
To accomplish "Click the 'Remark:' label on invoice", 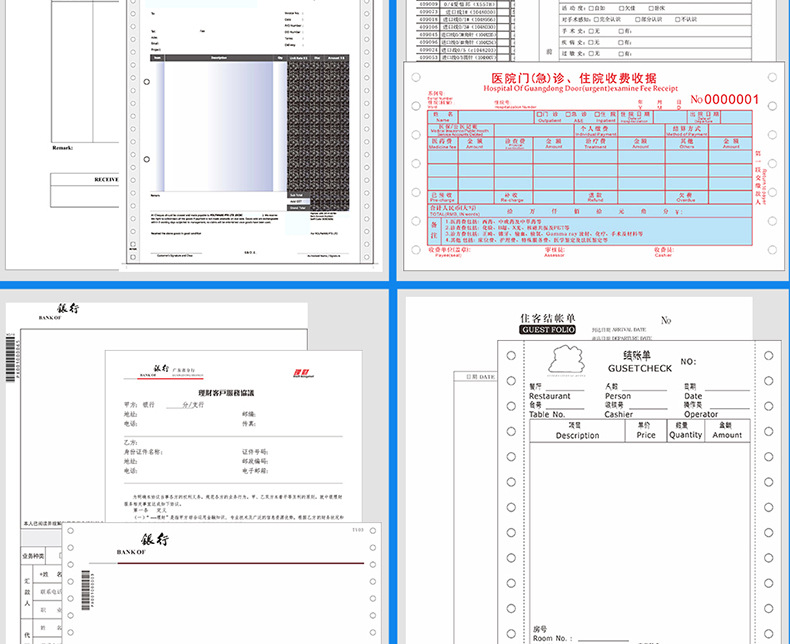I will pyautogui.click(x=62, y=148).
